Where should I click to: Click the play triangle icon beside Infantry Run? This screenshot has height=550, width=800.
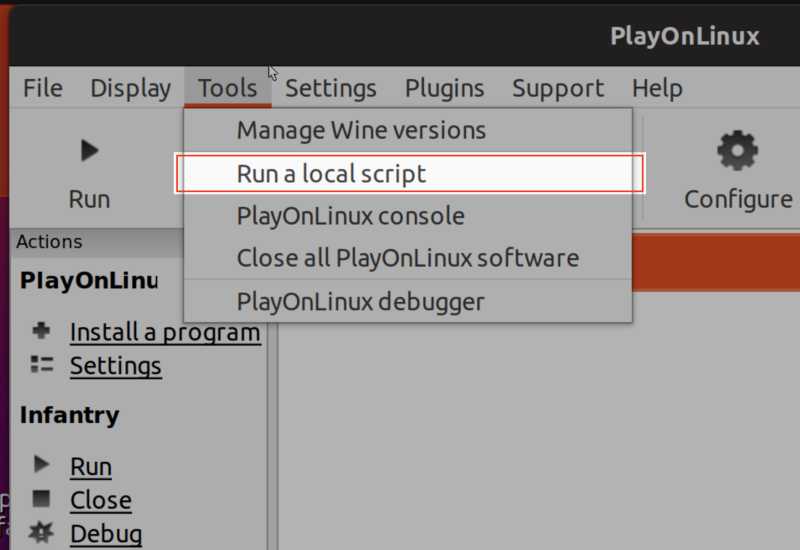[41, 464]
